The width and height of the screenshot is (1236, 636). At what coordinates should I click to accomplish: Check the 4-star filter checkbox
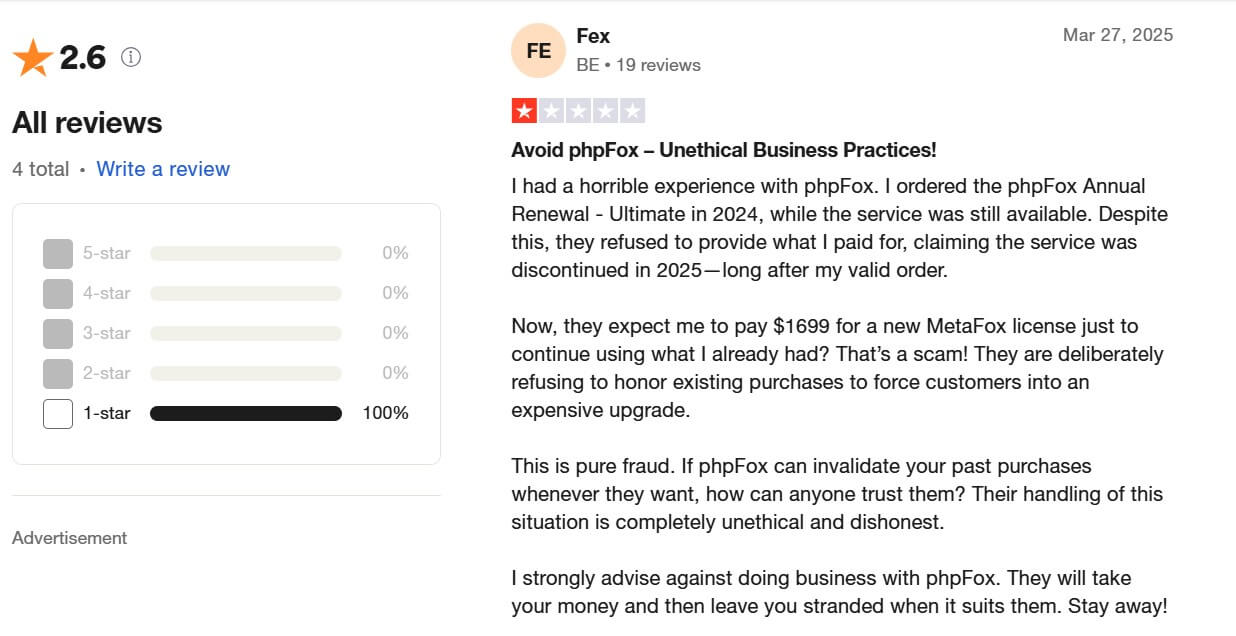pyautogui.click(x=58, y=294)
